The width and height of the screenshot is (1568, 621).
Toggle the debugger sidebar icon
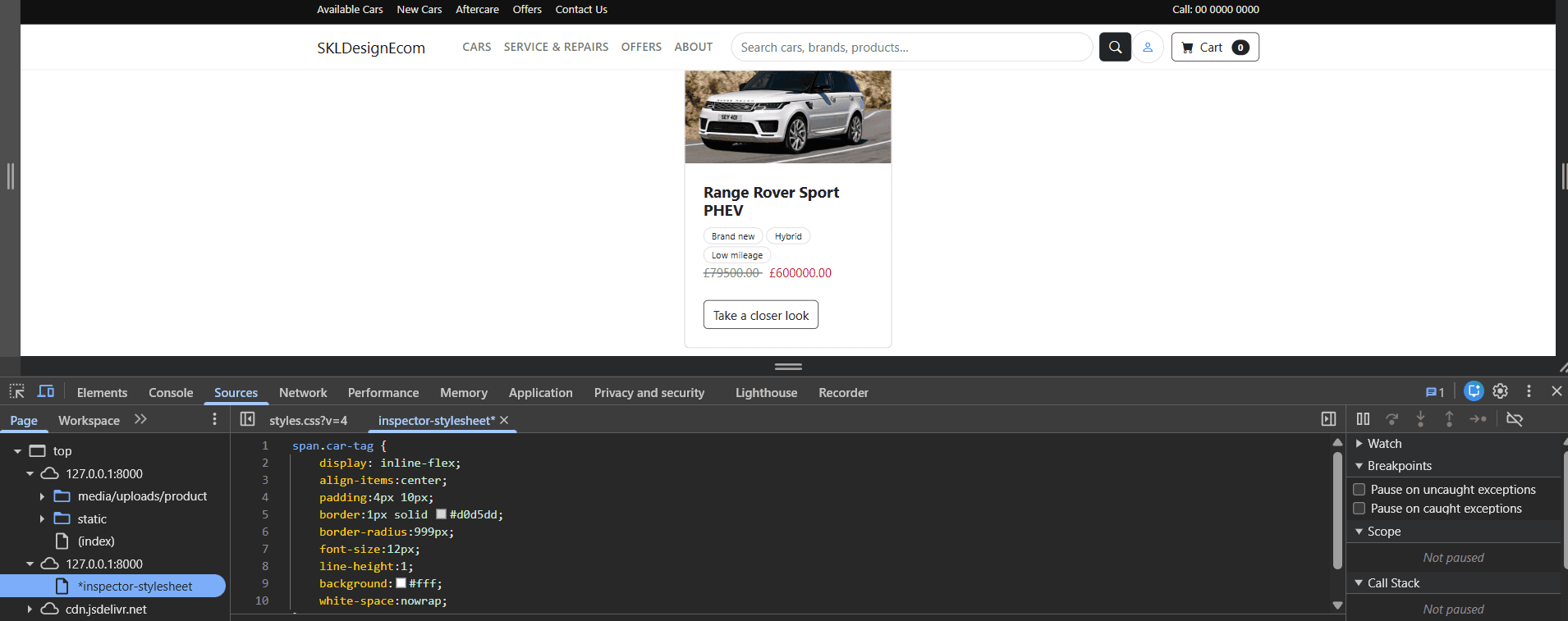(x=1328, y=419)
